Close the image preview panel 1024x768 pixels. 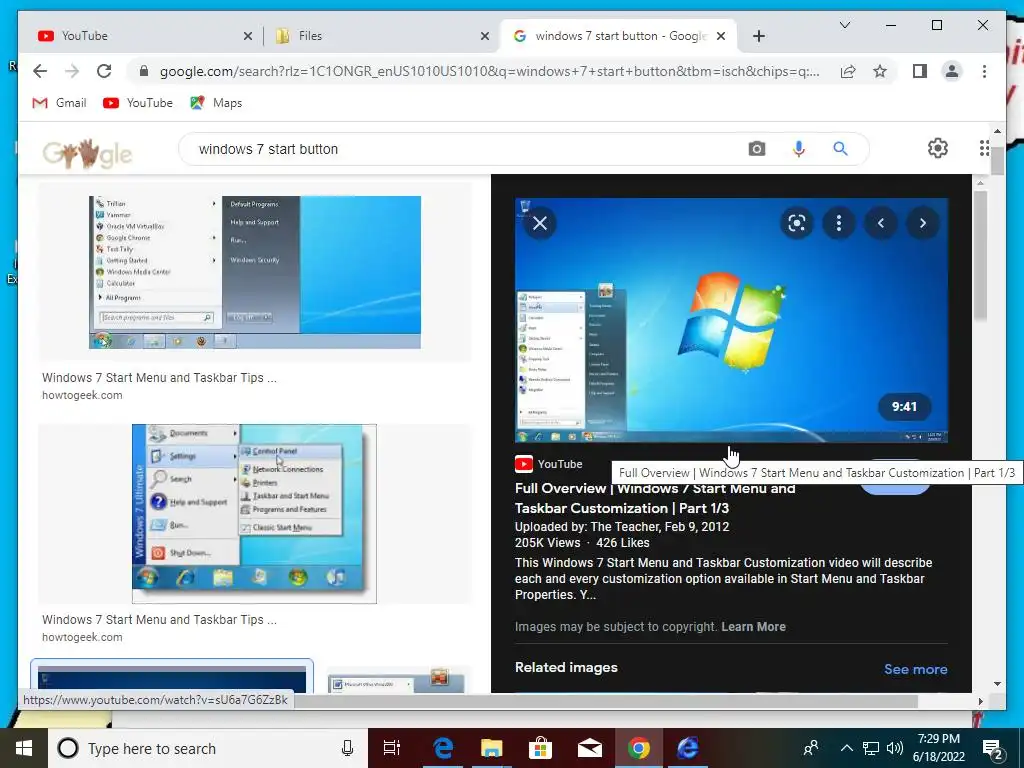click(x=540, y=223)
